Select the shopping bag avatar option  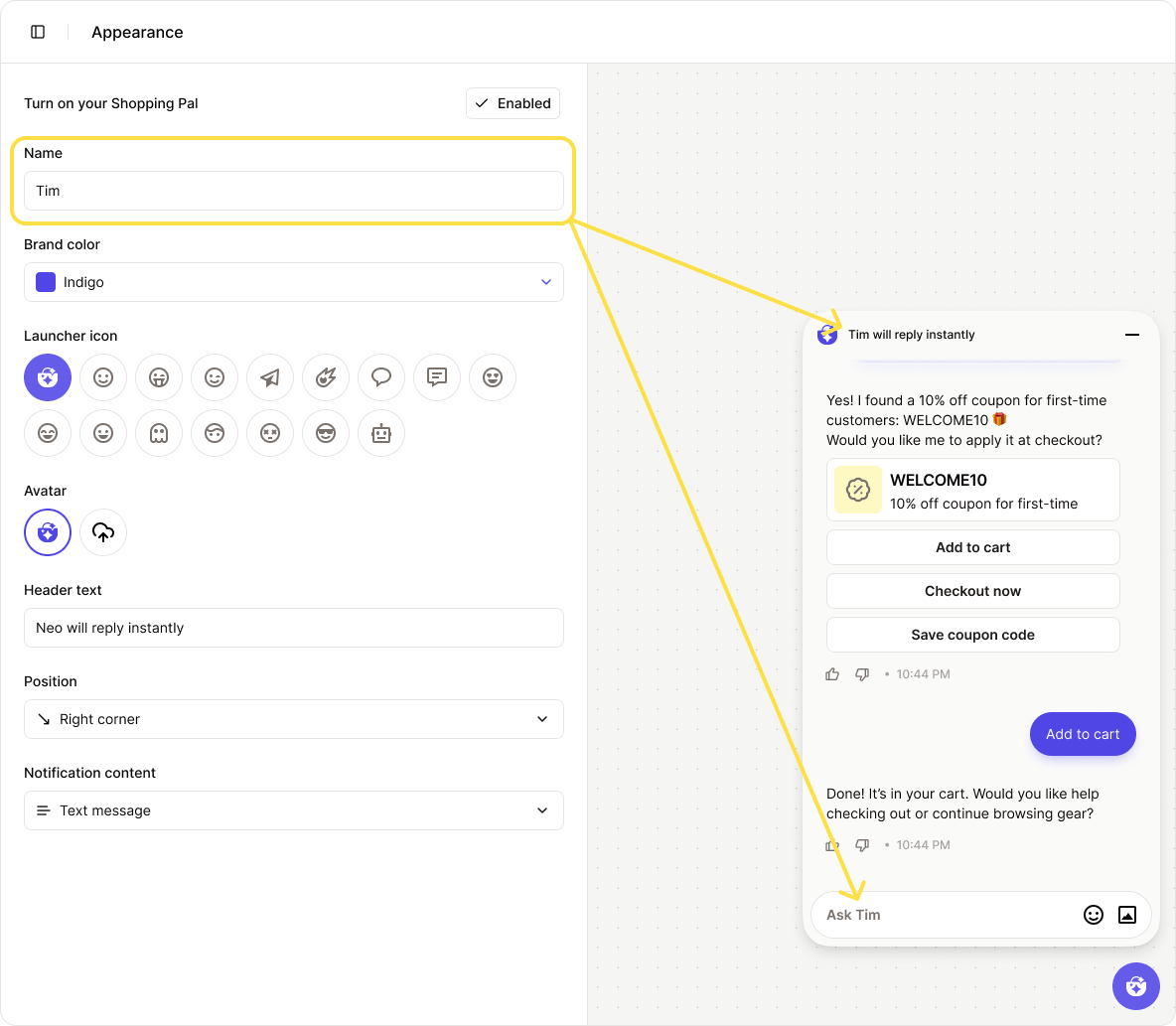[48, 532]
